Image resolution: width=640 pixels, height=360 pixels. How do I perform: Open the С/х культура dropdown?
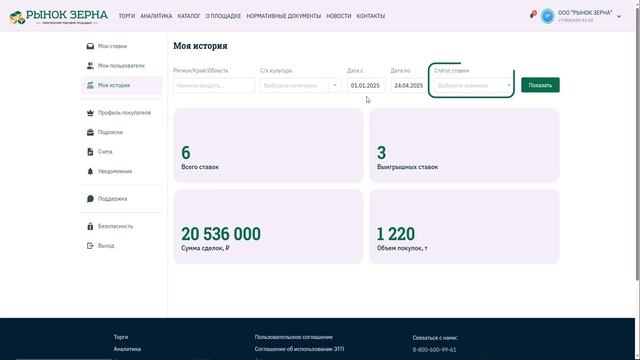[301, 85]
